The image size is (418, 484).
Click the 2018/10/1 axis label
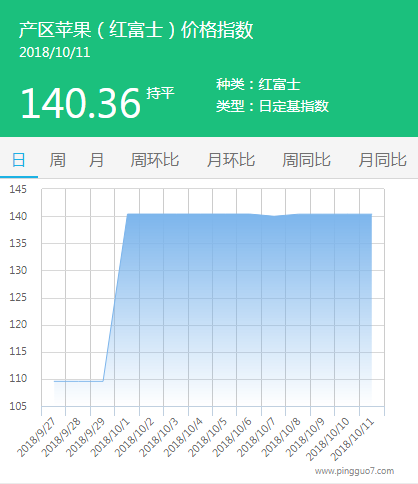pos(110,437)
